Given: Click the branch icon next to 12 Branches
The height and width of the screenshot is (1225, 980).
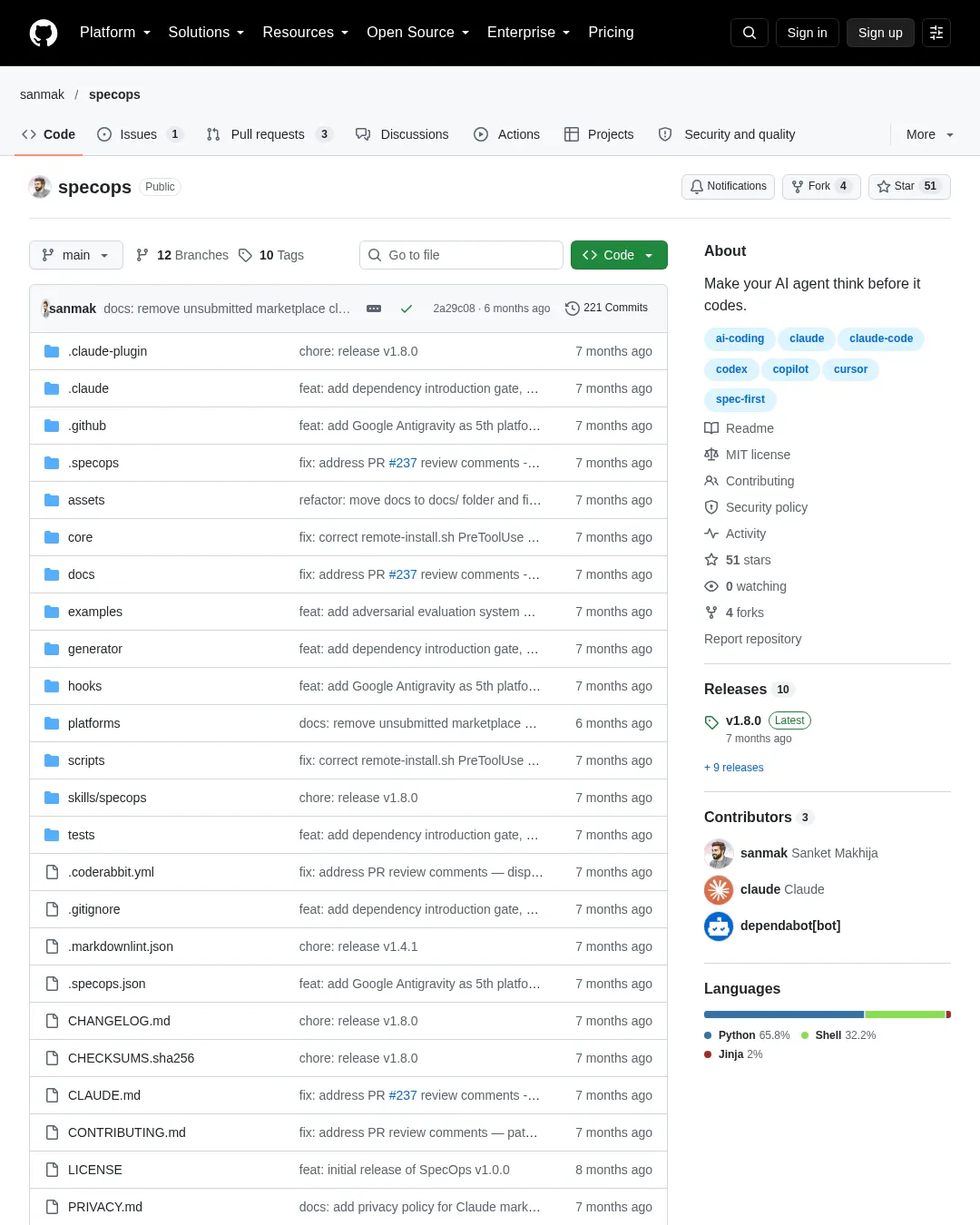Looking at the screenshot, I should tap(142, 255).
